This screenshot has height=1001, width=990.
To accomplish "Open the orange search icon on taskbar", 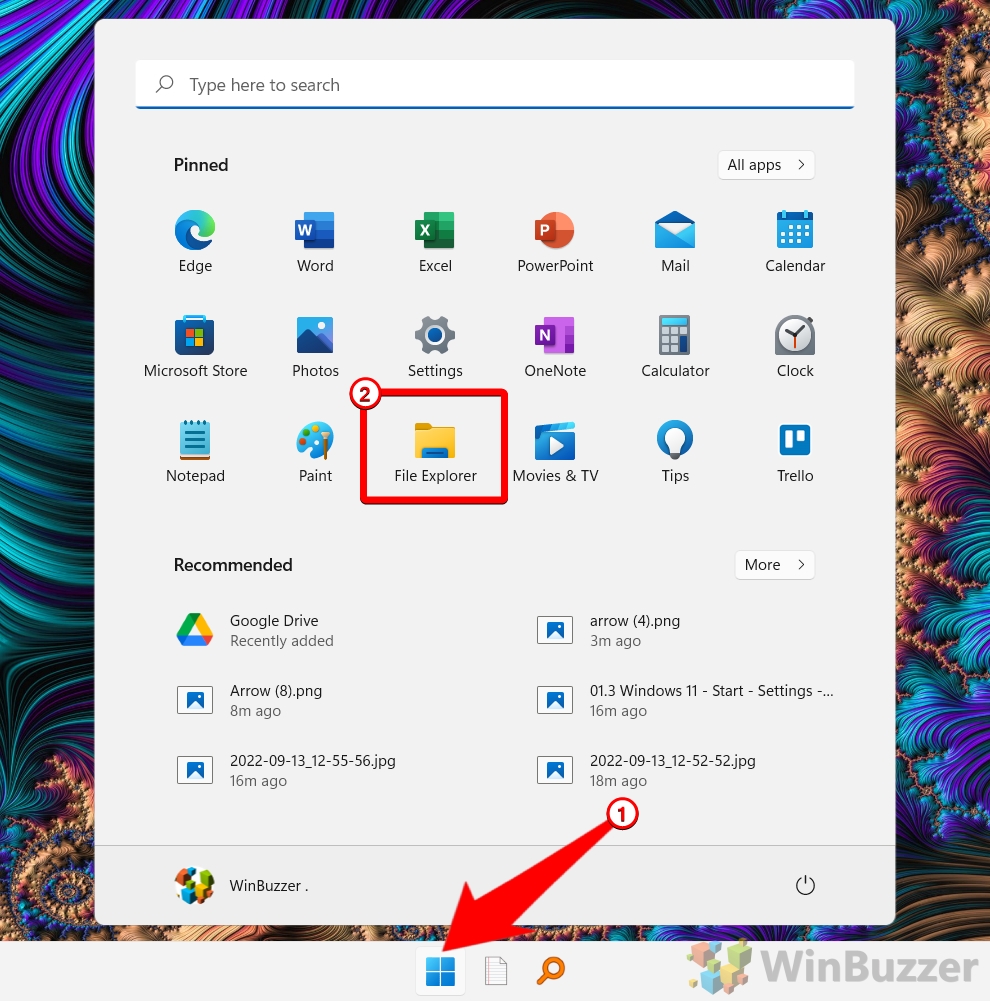I will coord(550,971).
